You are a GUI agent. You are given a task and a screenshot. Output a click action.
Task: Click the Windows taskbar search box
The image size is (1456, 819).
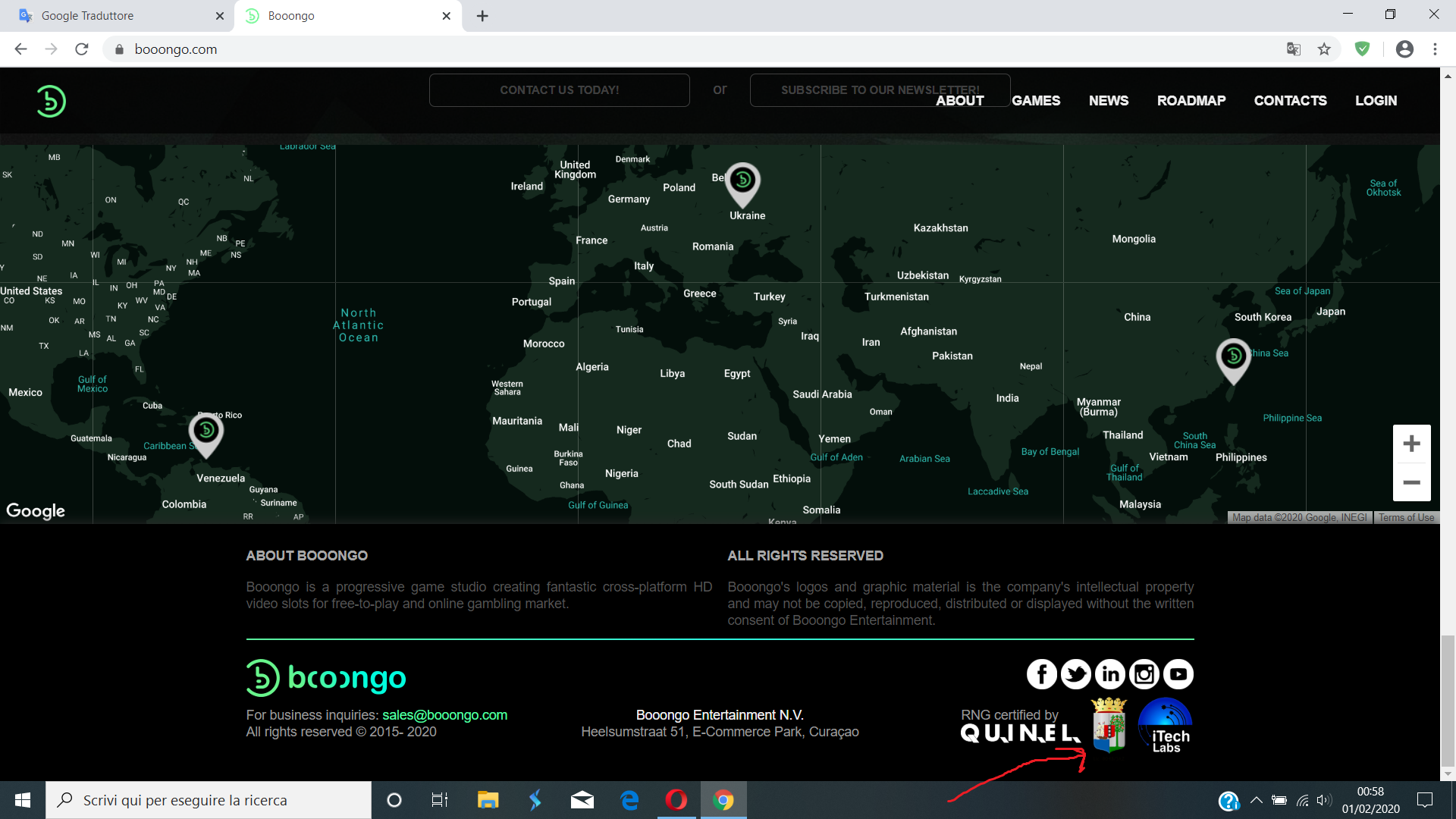click(x=209, y=800)
